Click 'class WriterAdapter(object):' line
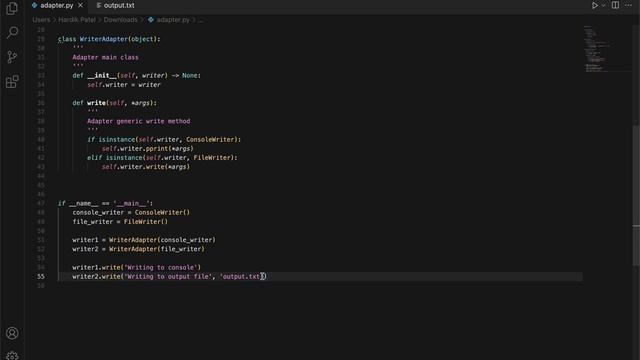 click(109, 39)
